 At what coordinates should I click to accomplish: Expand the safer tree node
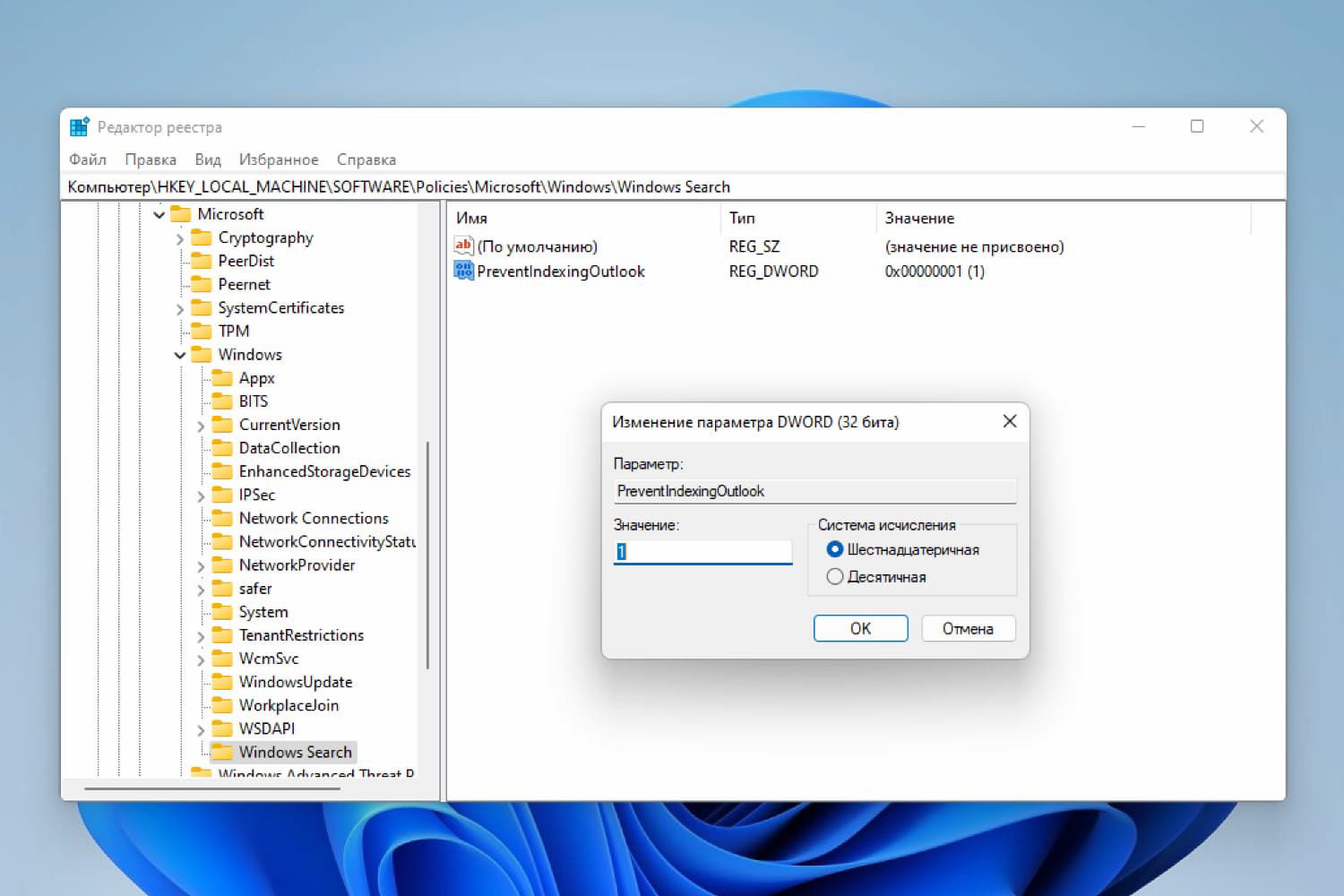pos(201,590)
